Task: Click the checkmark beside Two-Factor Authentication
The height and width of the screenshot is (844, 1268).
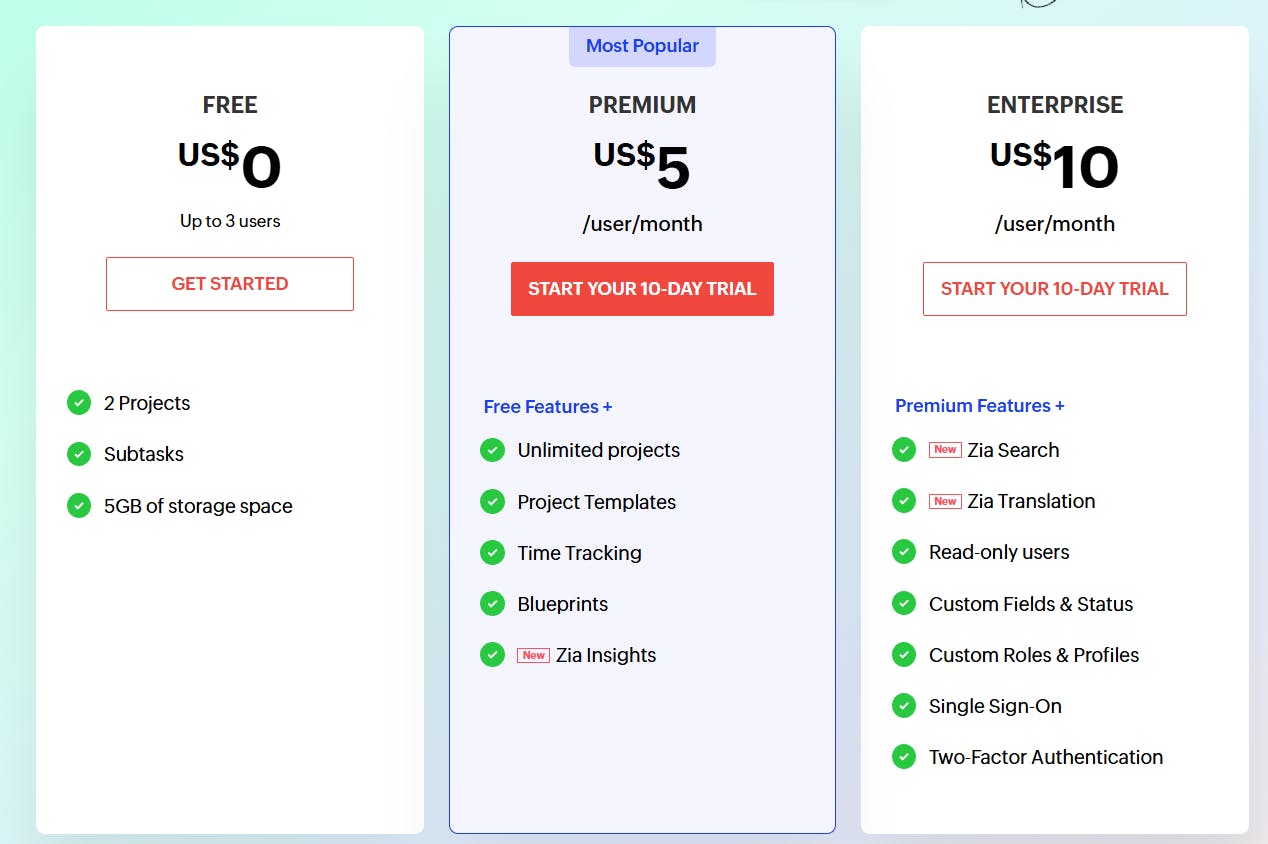Action: [x=903, y=757]
